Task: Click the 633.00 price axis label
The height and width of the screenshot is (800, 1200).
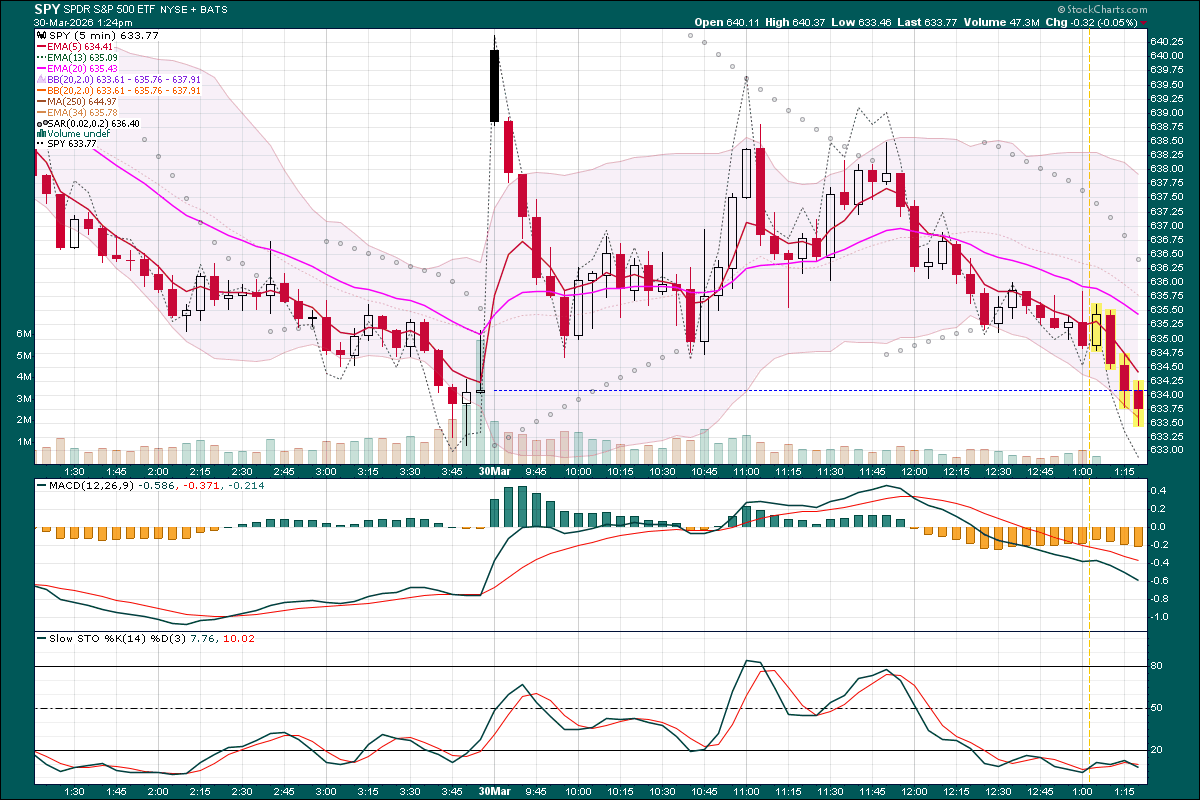Action: coord(1168,451)
